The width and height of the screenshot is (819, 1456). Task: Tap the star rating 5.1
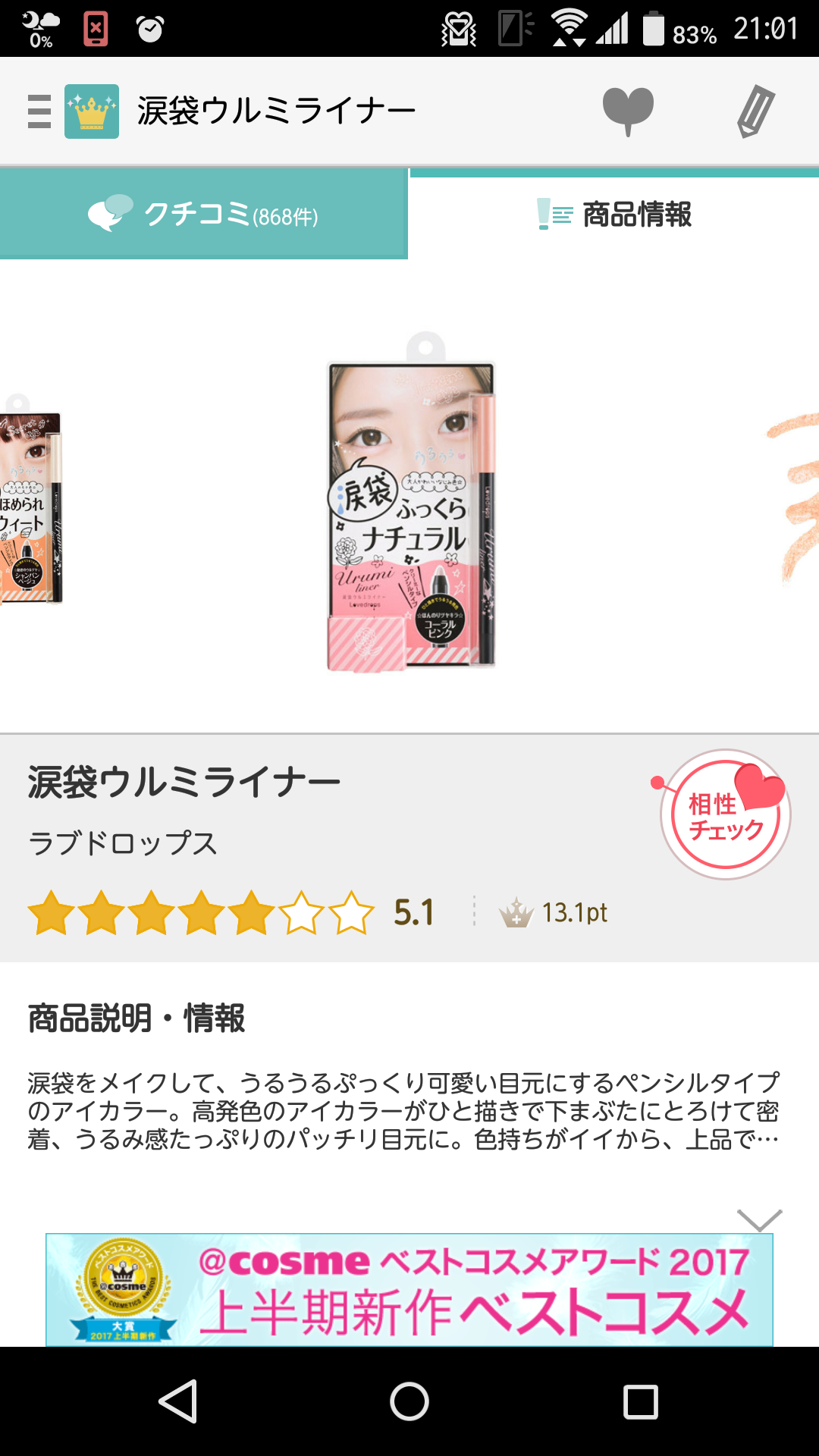point(231,912)
